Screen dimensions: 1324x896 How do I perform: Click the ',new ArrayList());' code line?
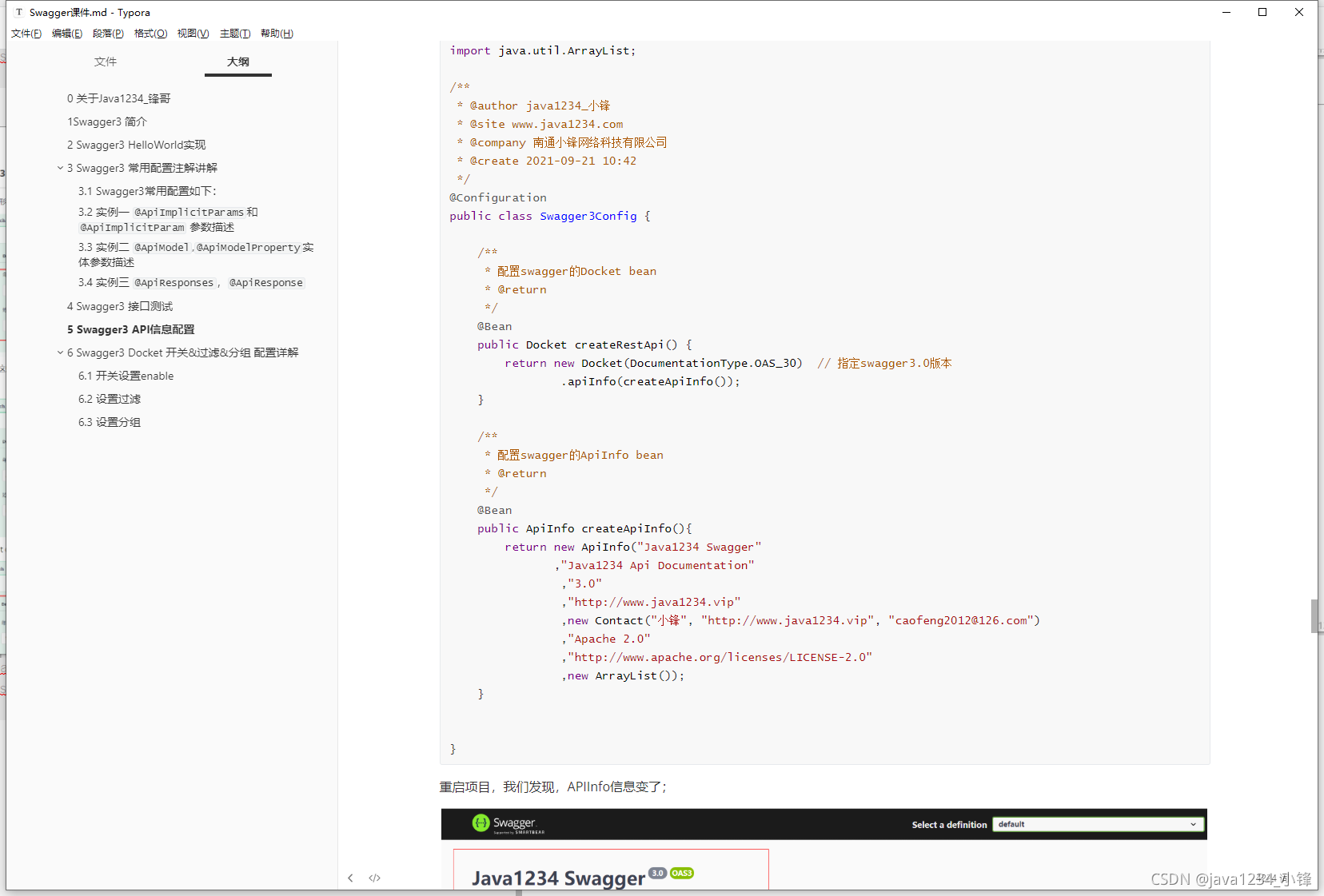point(623,675)
